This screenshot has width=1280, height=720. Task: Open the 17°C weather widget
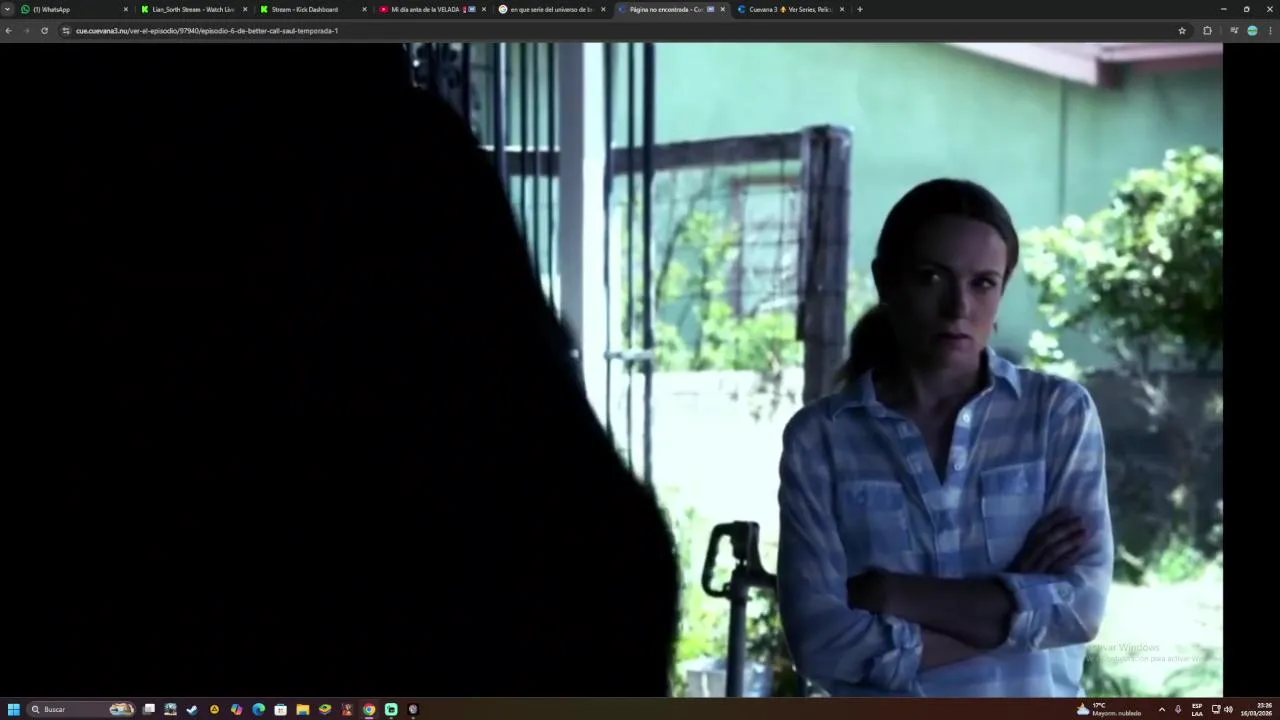[x=1109, y=709]
